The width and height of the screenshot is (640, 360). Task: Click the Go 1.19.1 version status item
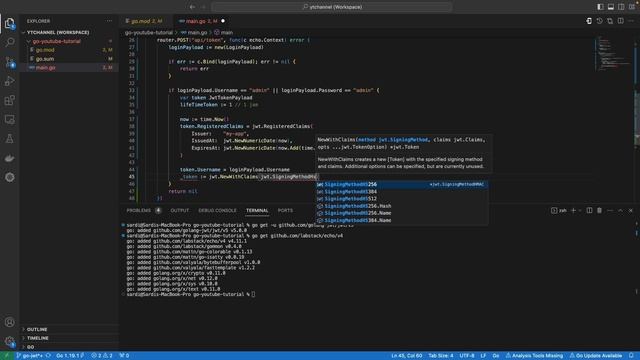70,356
